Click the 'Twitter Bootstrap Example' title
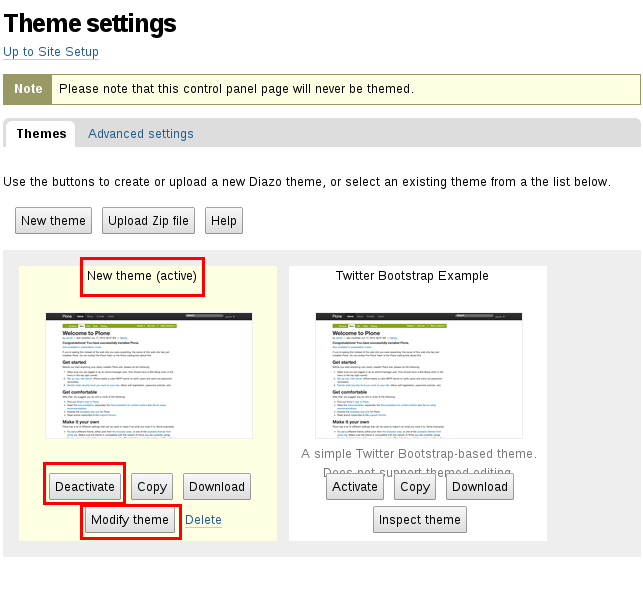643x594 pixels. tap(412, 275)
